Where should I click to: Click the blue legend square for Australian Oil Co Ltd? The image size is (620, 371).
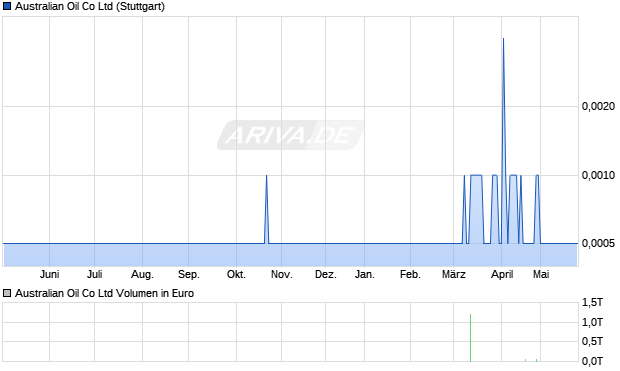pos(7,6)
